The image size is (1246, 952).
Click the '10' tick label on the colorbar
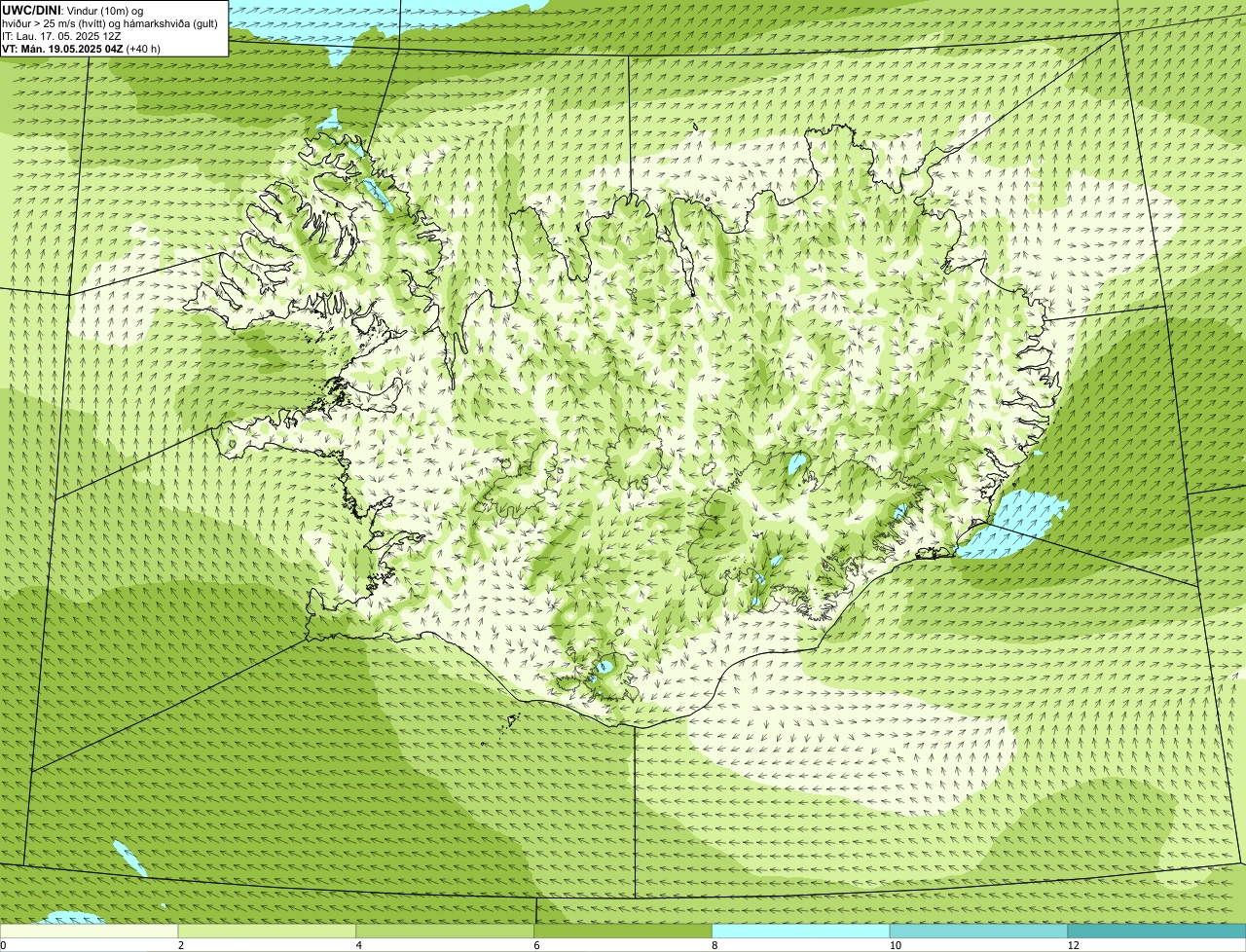pyautogui.click(x=894, y=945)
